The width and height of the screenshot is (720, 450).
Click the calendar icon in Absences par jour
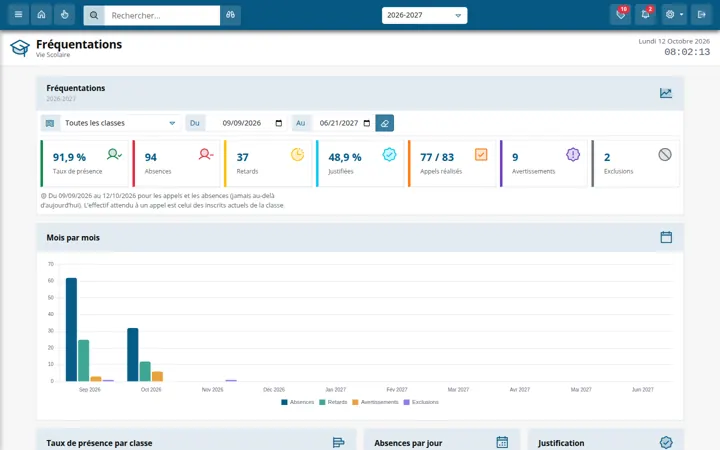point(502,443)
